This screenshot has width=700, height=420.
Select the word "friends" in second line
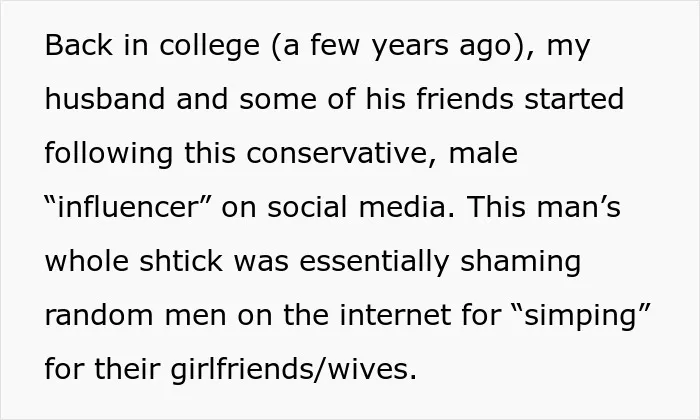[x=465, y=99]
